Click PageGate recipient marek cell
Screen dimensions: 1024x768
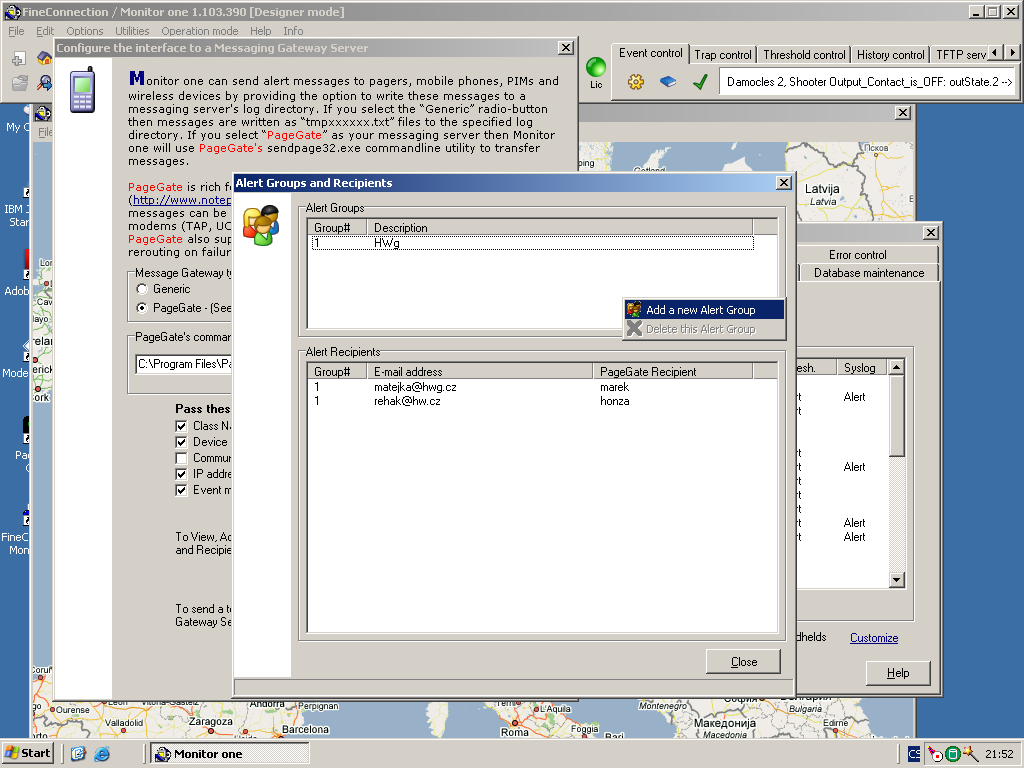click(x=615, y=387)
